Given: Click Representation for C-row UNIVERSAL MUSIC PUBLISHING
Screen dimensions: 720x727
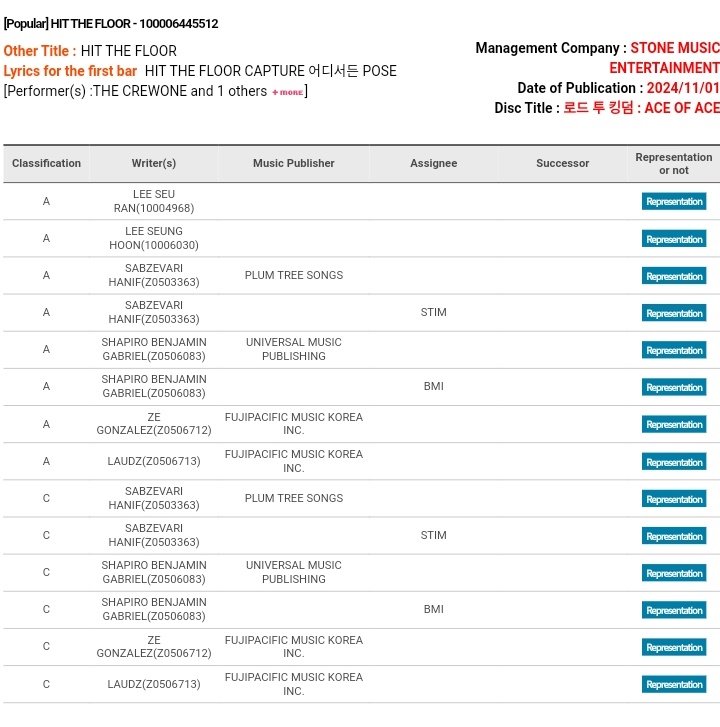Looking at the screenshot, I should point(674,573).
